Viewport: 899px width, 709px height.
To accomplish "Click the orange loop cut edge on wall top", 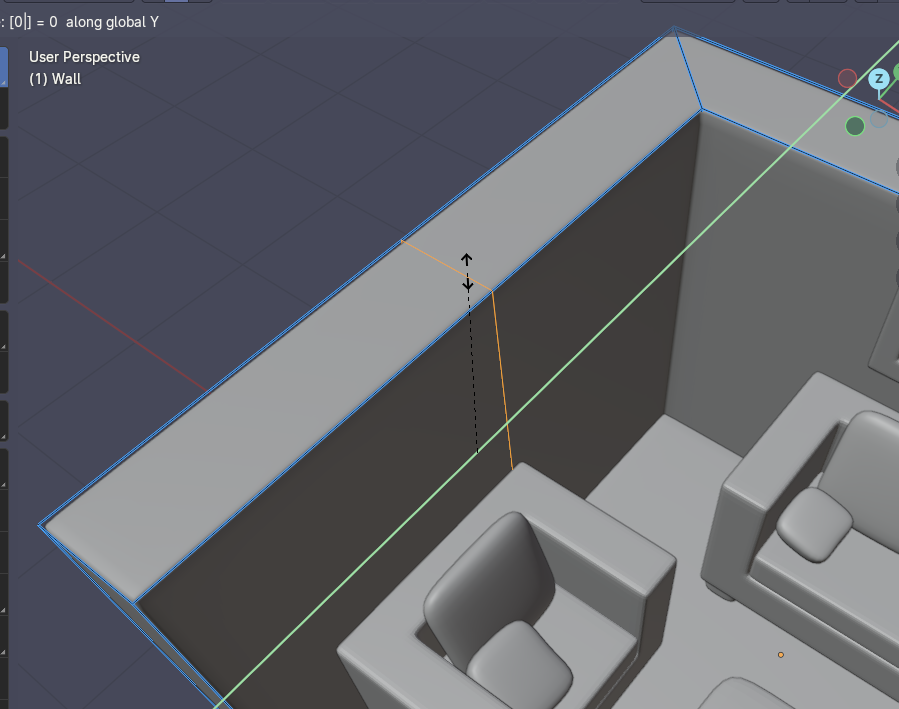I will click(x=446, y=265).
